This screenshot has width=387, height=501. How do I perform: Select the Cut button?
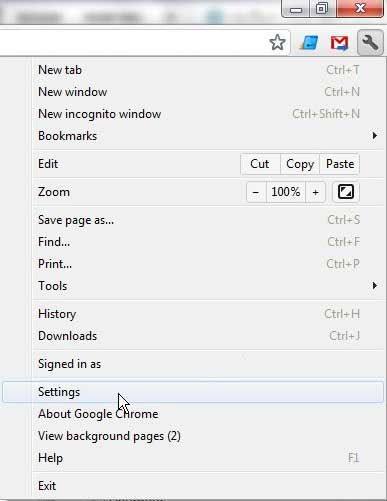tap(260, 164)
